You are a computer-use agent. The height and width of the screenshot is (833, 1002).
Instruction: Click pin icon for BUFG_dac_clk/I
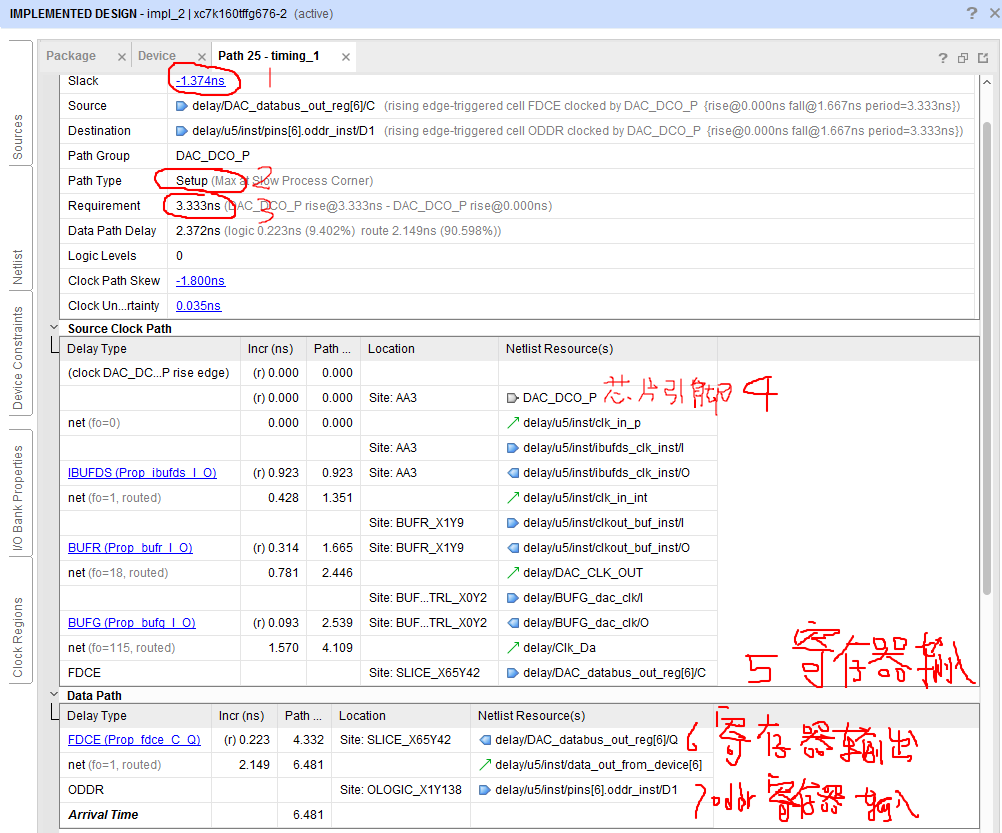(x=513, y=598)
